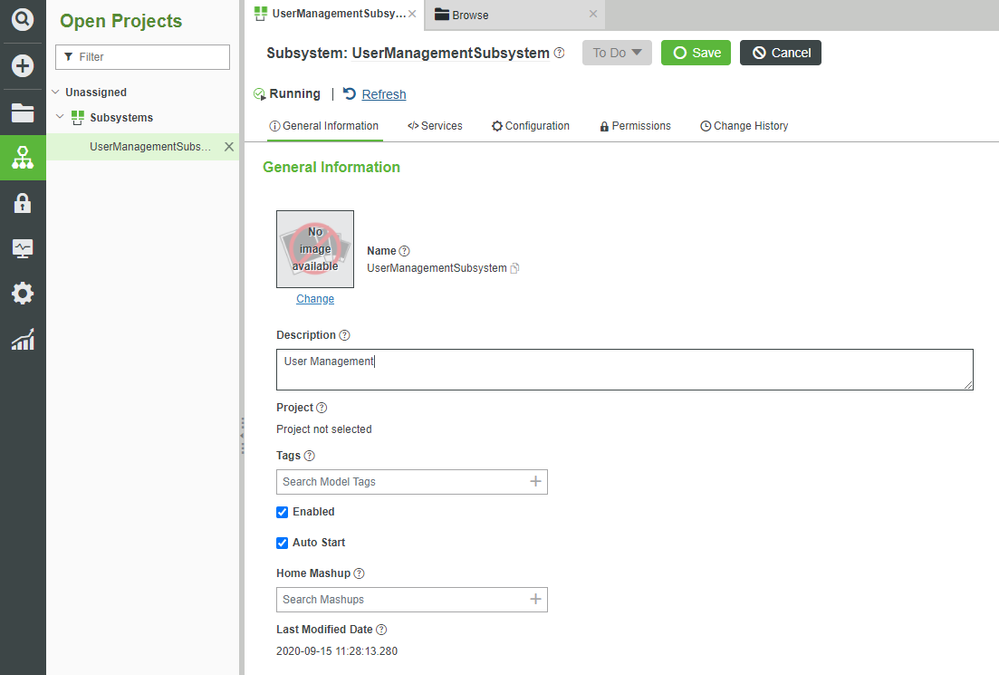This screenshot has height=675, width=999.
Task: Collapse the Subsystems tree node
Action: 60,117
